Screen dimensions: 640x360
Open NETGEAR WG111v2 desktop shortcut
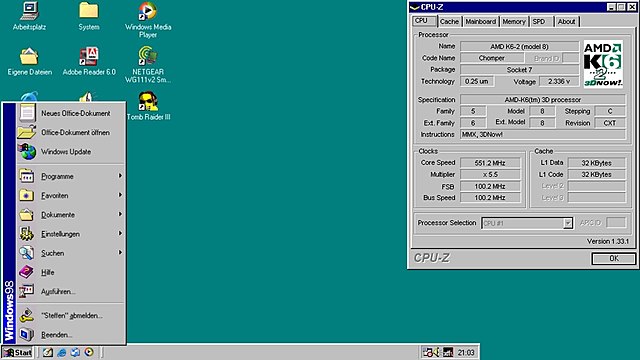click(148, 64)
